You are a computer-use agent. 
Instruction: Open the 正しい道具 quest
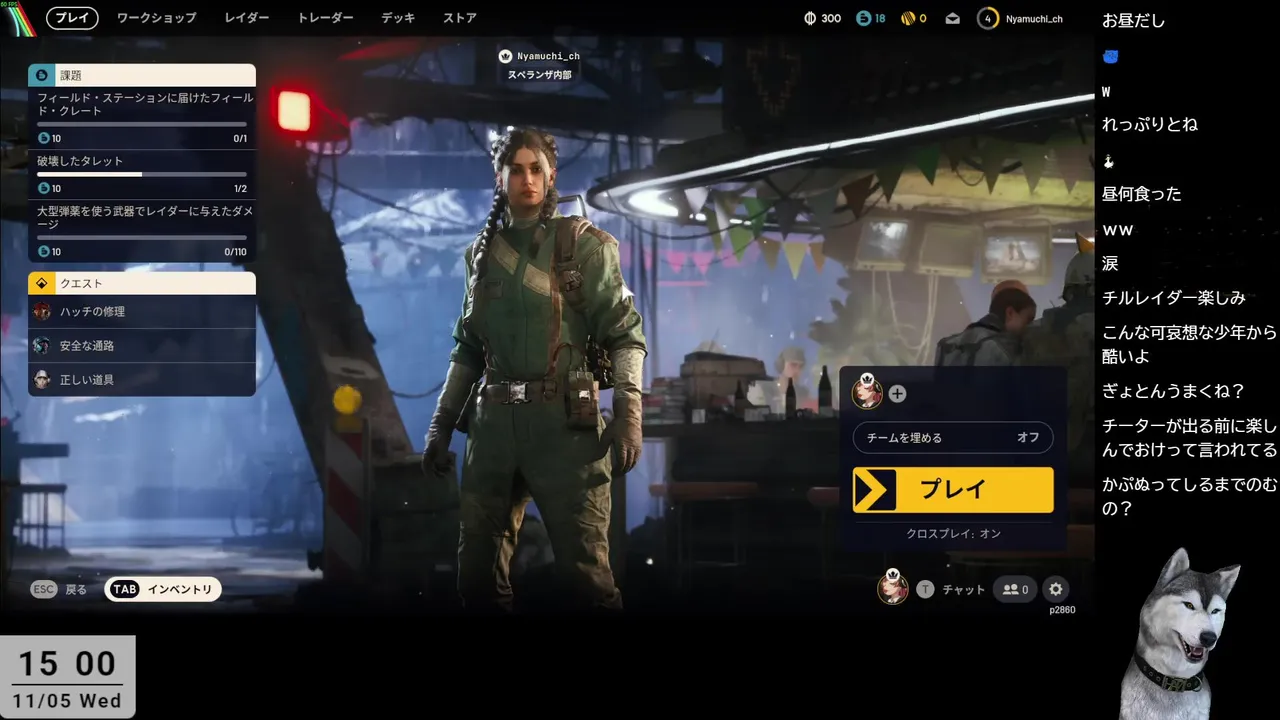[x=142, y=380]
